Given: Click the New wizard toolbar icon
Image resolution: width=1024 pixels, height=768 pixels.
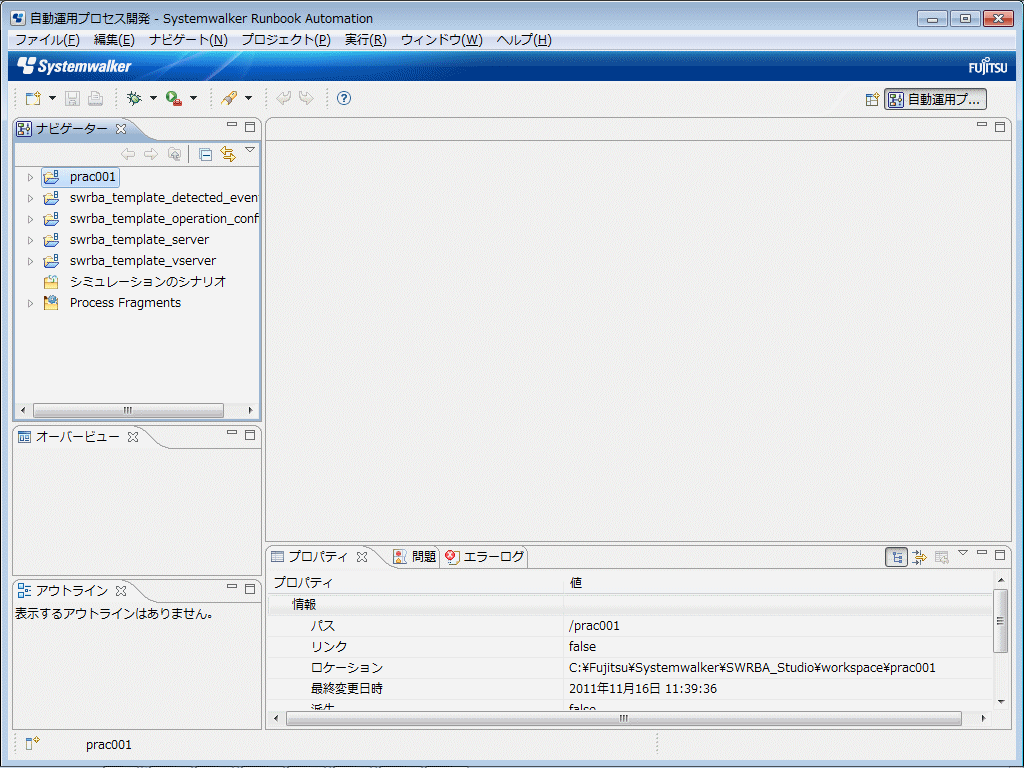Looking at the screenshot, I should pos(33,99).
